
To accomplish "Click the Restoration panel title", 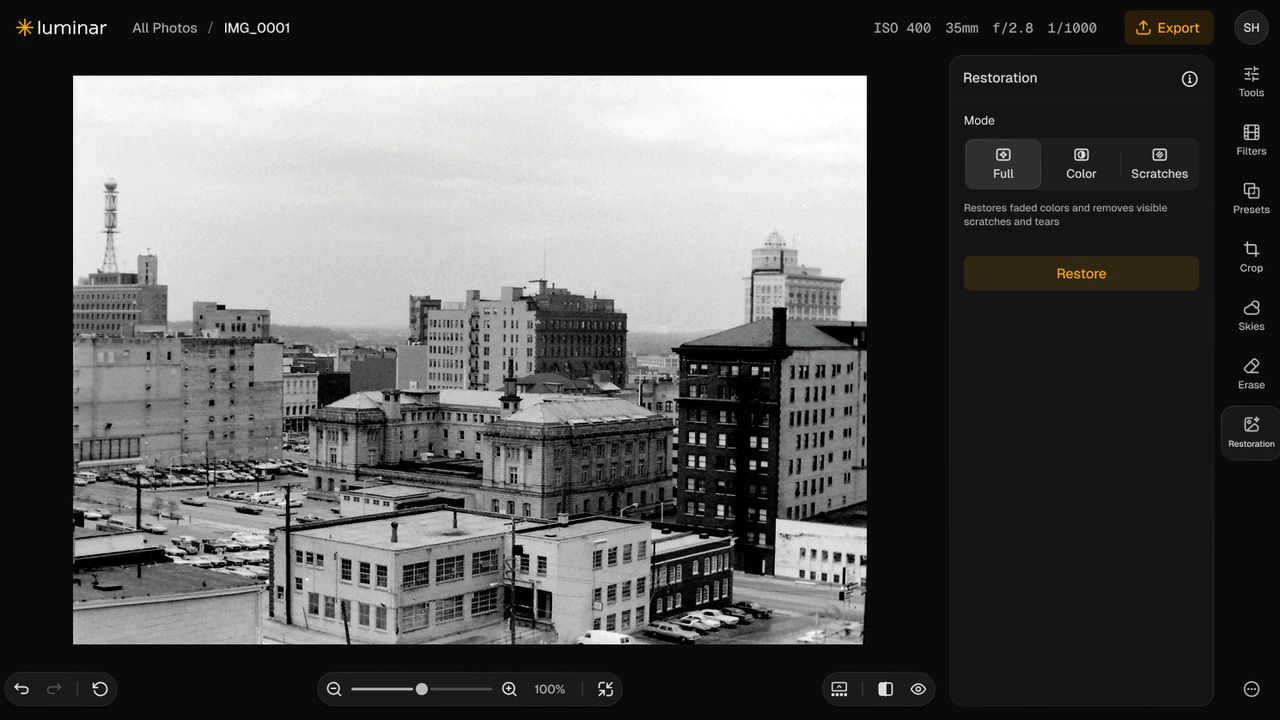I will pos(1000,78).
